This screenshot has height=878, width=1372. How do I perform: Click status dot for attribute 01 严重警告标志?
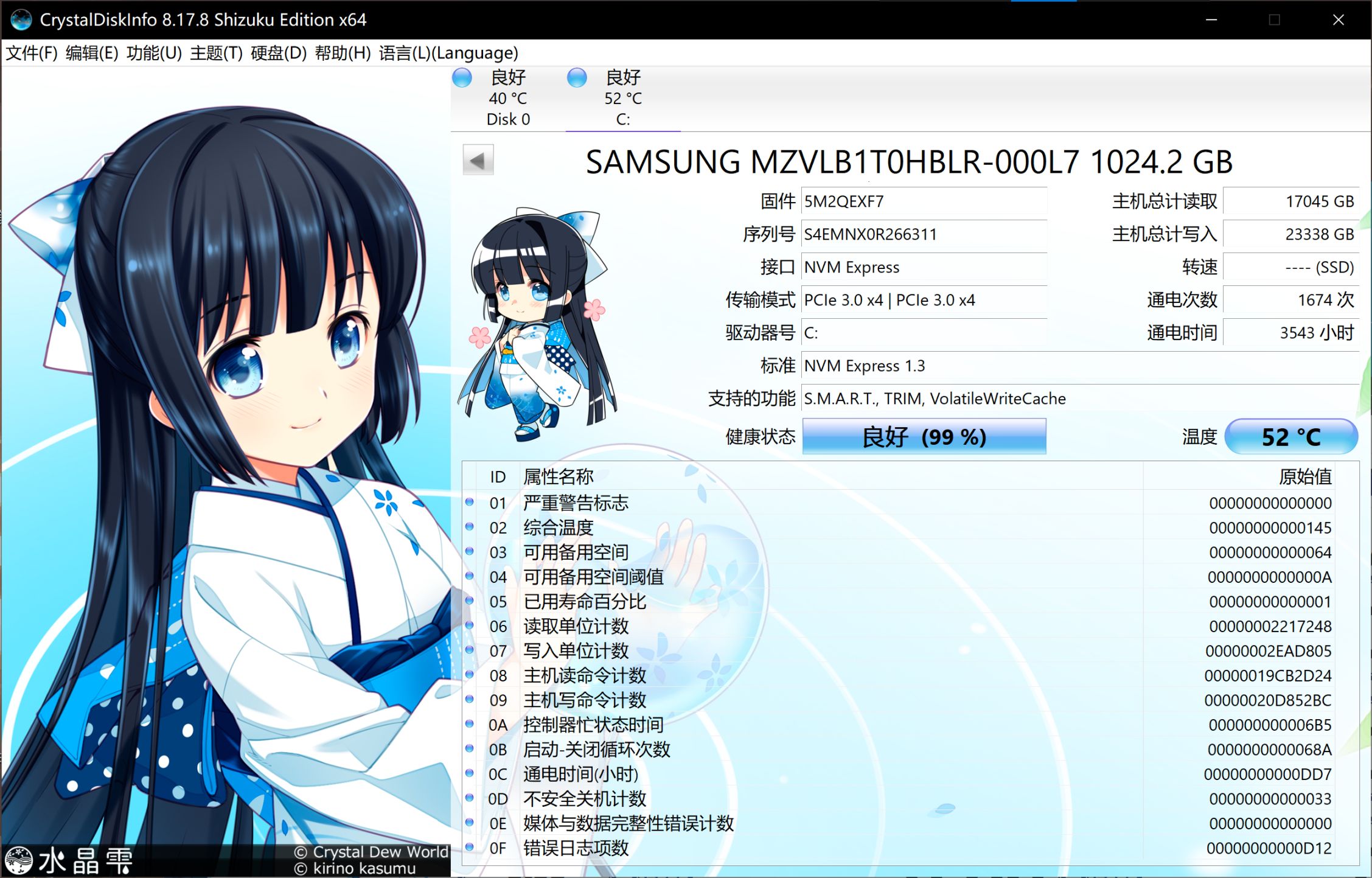point(469,502)
